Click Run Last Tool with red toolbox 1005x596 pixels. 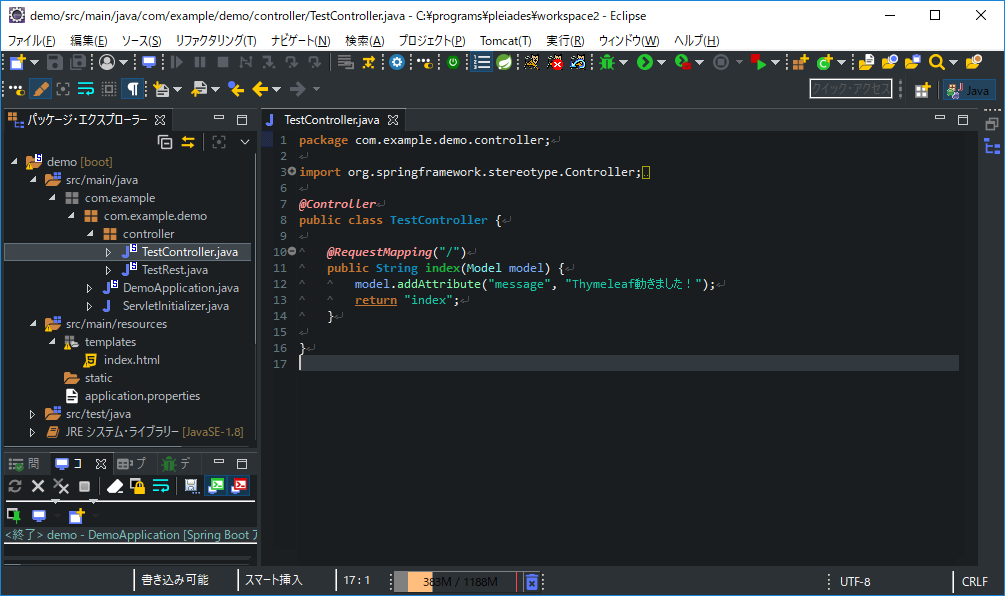click(x=683, y=62)
